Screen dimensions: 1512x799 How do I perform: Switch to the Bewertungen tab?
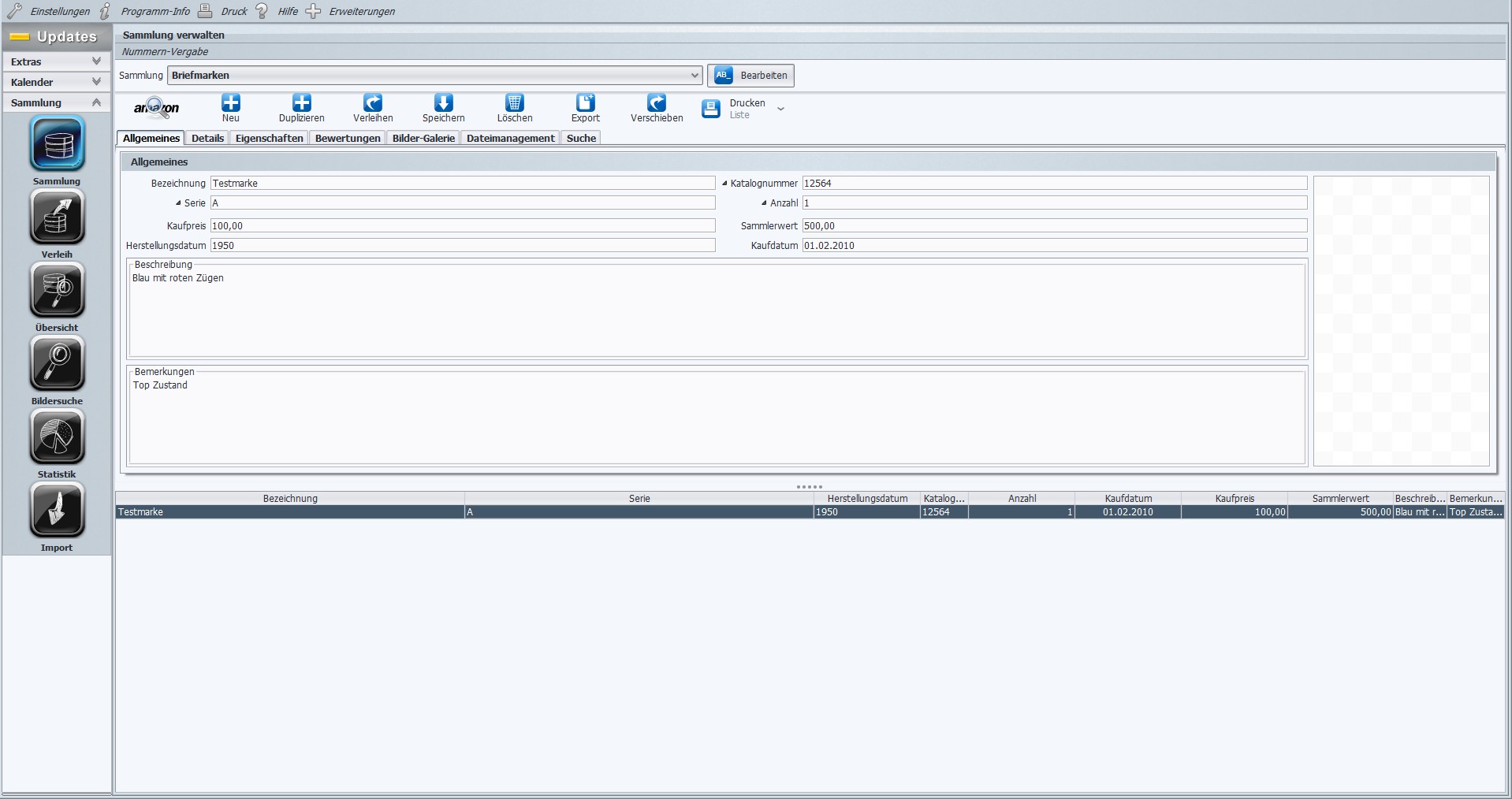click(348, 138)
